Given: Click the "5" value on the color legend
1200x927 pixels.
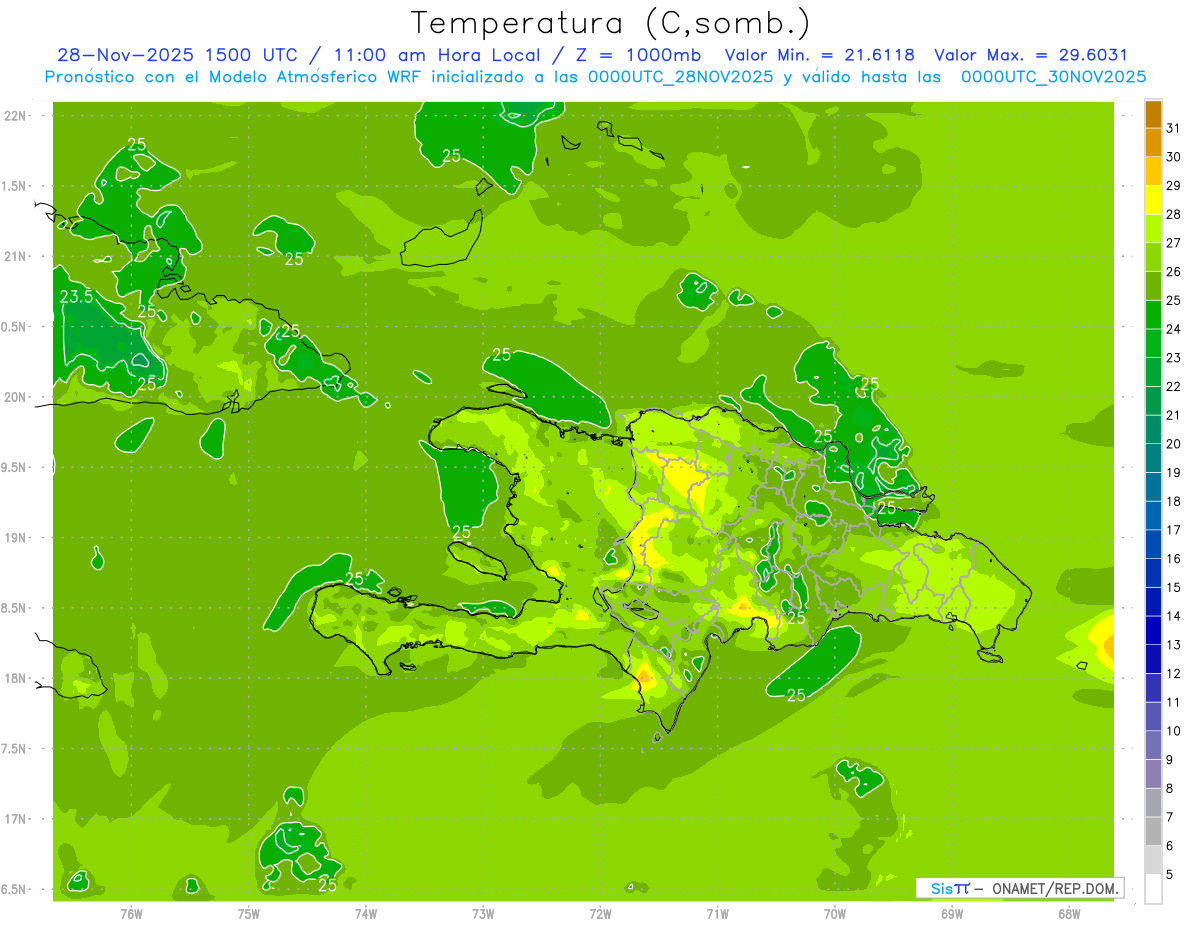Looking at the screenshot, I should click(x=1170, y=875).
